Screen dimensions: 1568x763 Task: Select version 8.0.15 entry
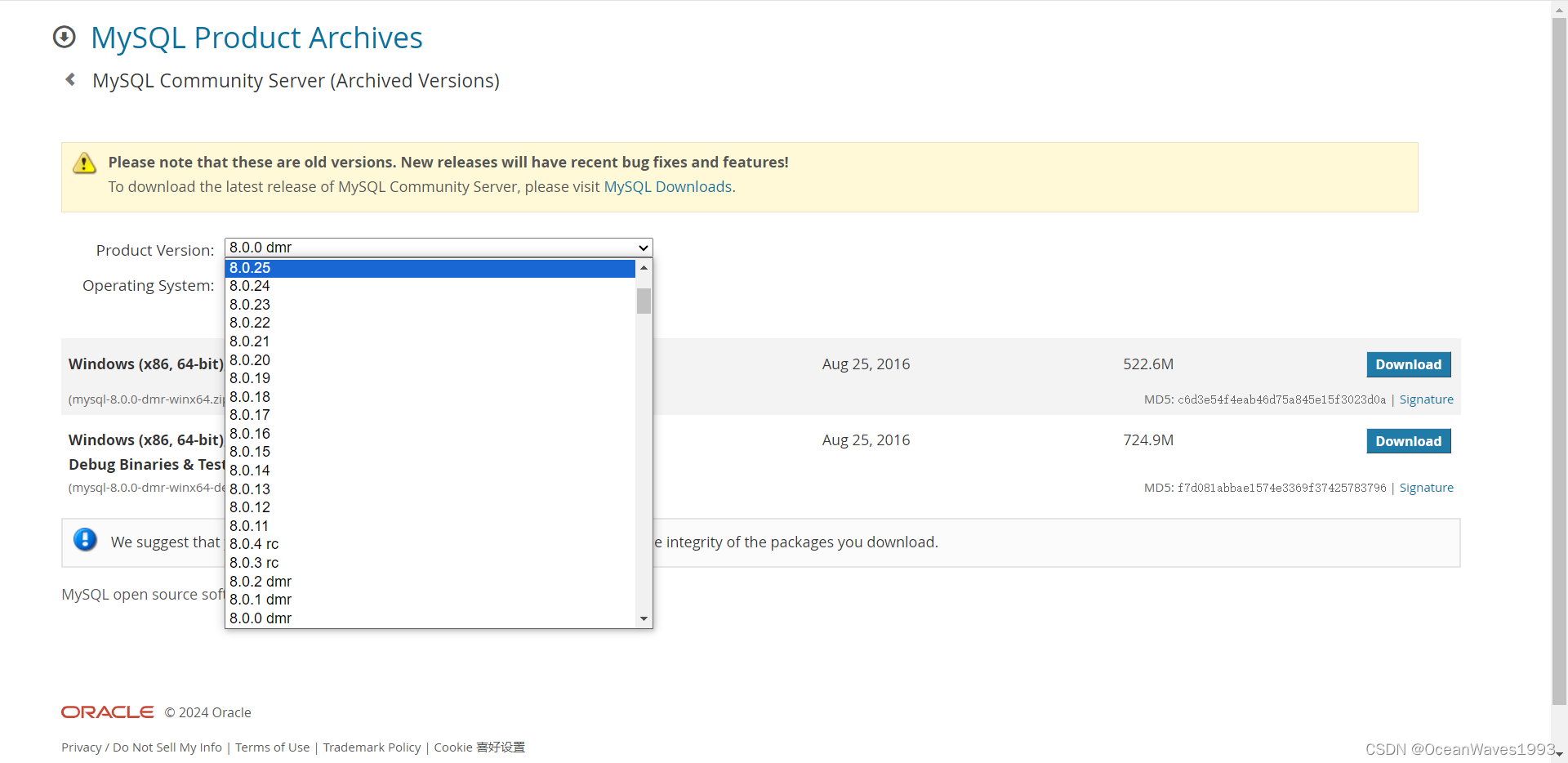click(430, 452)
